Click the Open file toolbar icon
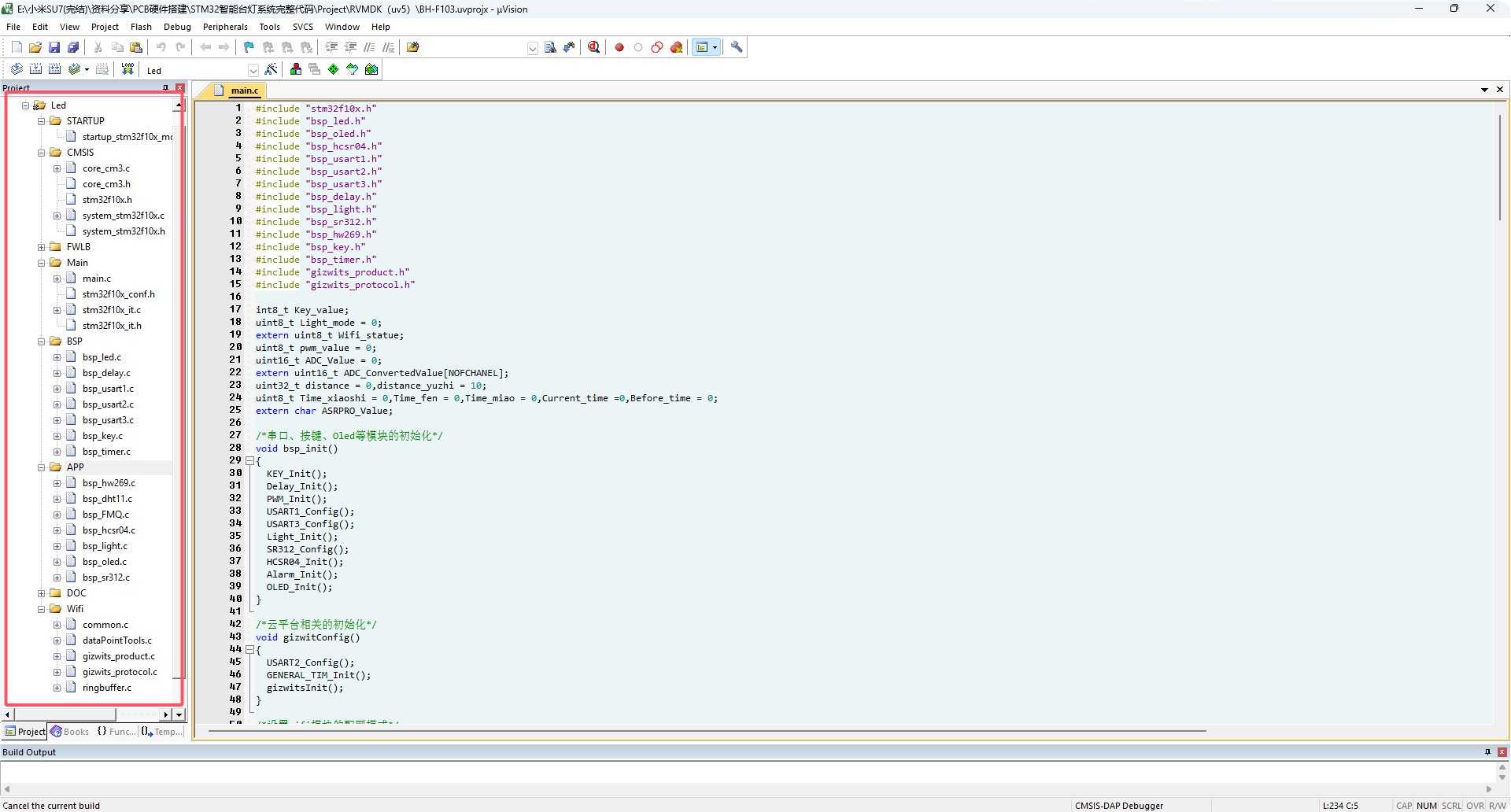Screen dimensions: 1511x812 pyautogui.click(x=35, y=47)
